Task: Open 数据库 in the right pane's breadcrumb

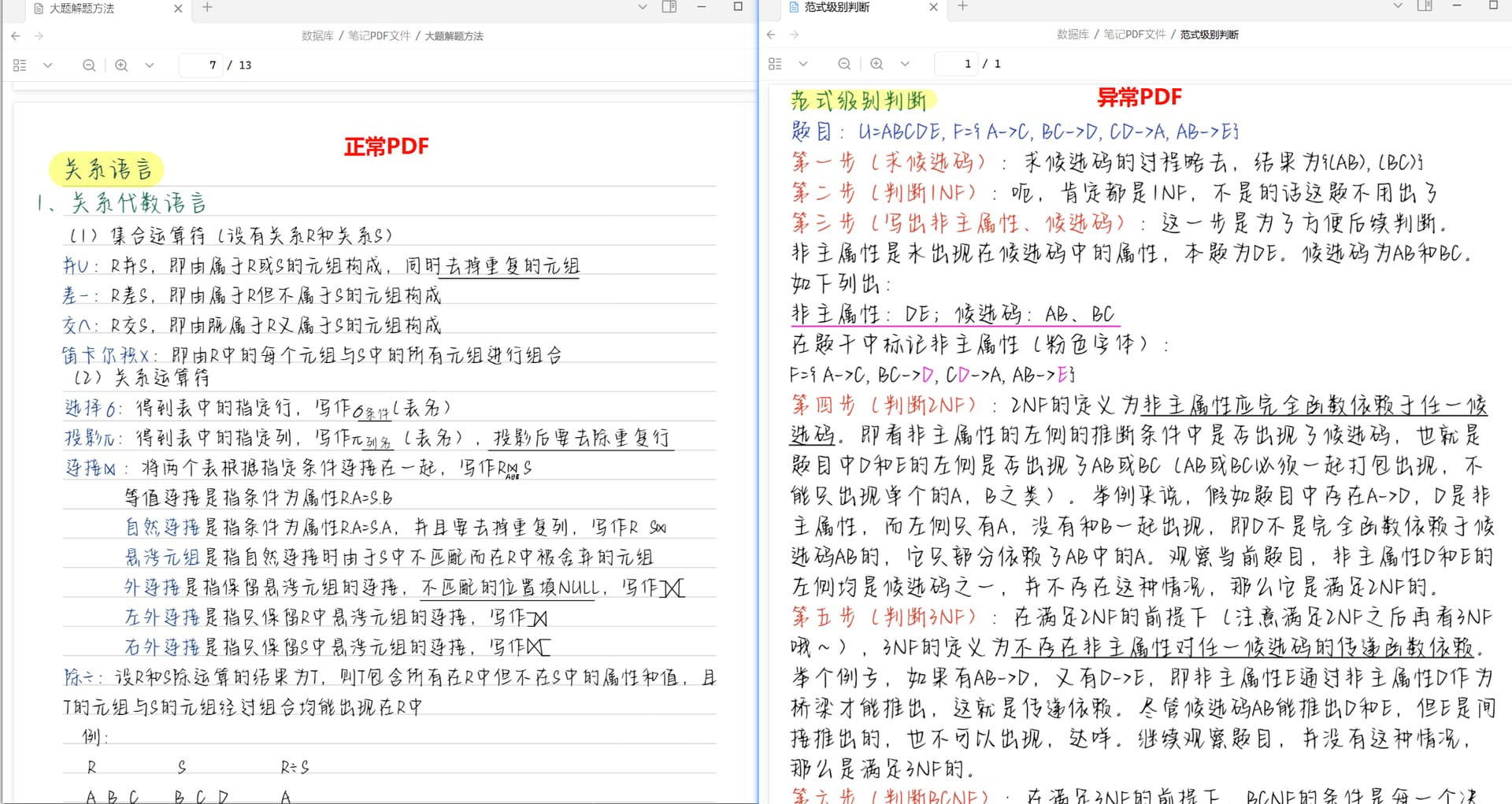Action: (x=1073, y=35)
